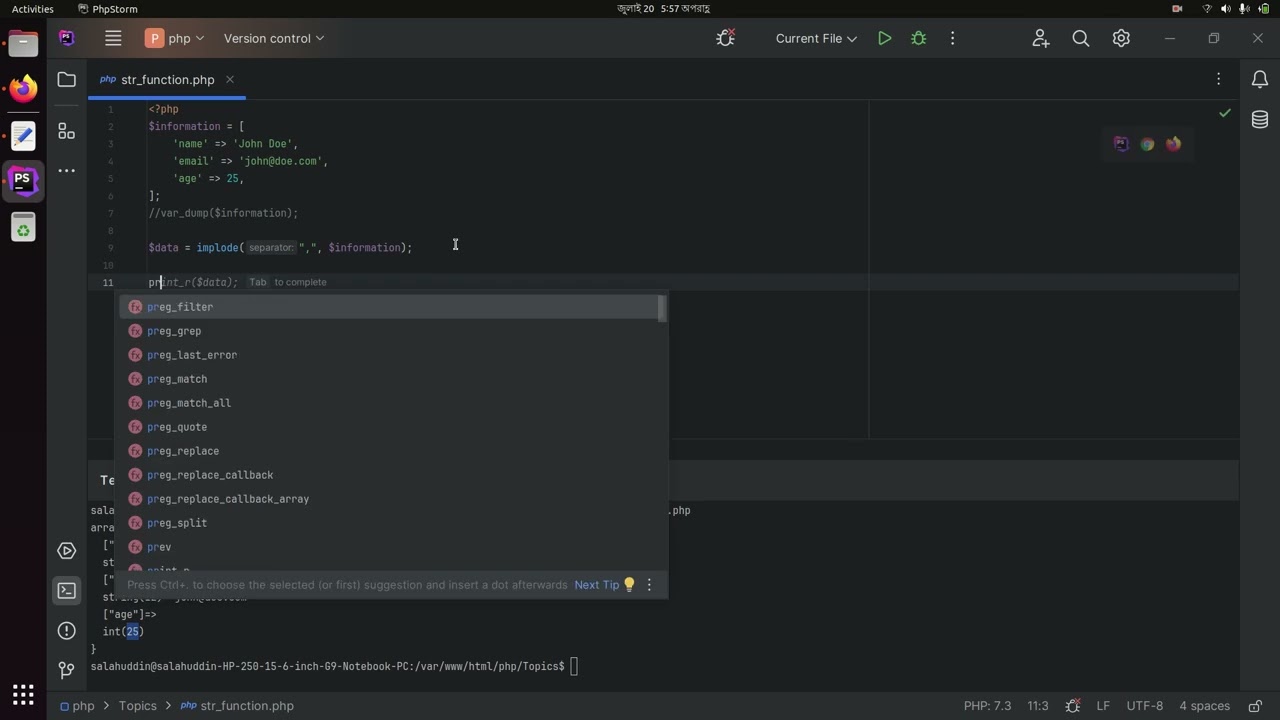Open file in Firefox browser
This screenshot has width=1280, height=720.
(x=1173, y=144)
